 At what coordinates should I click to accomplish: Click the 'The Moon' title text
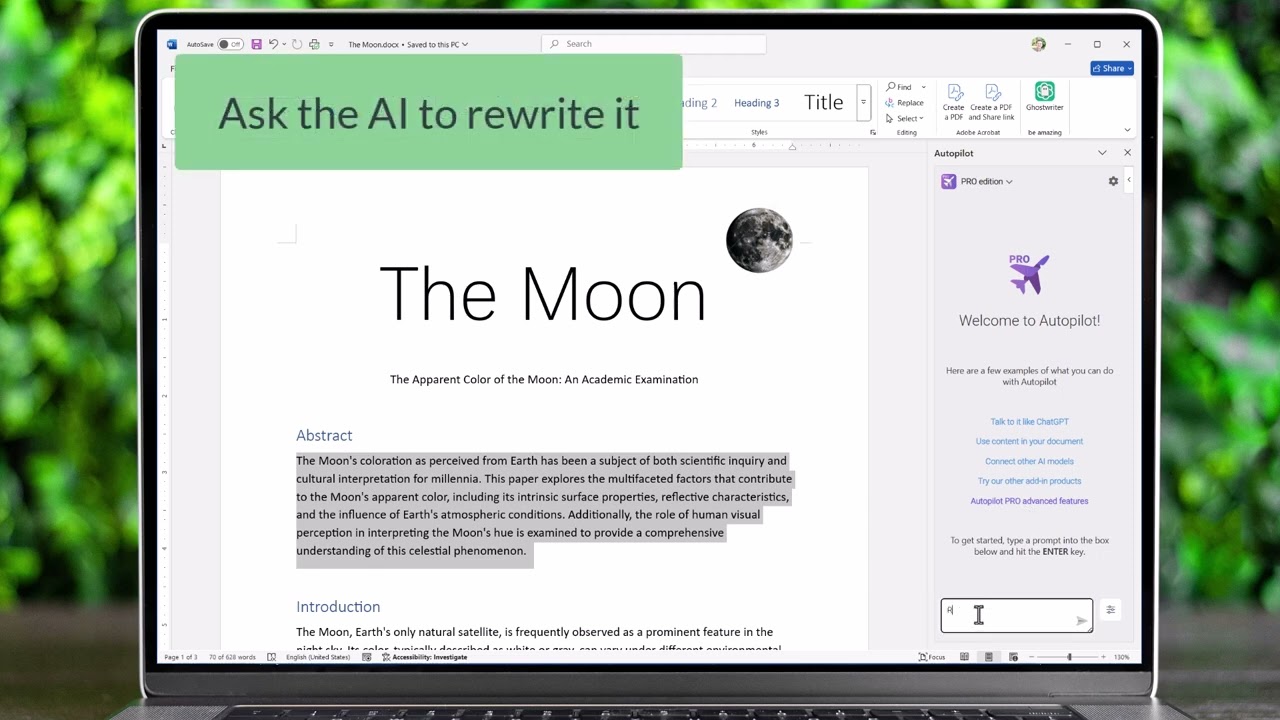pos(543,294)
